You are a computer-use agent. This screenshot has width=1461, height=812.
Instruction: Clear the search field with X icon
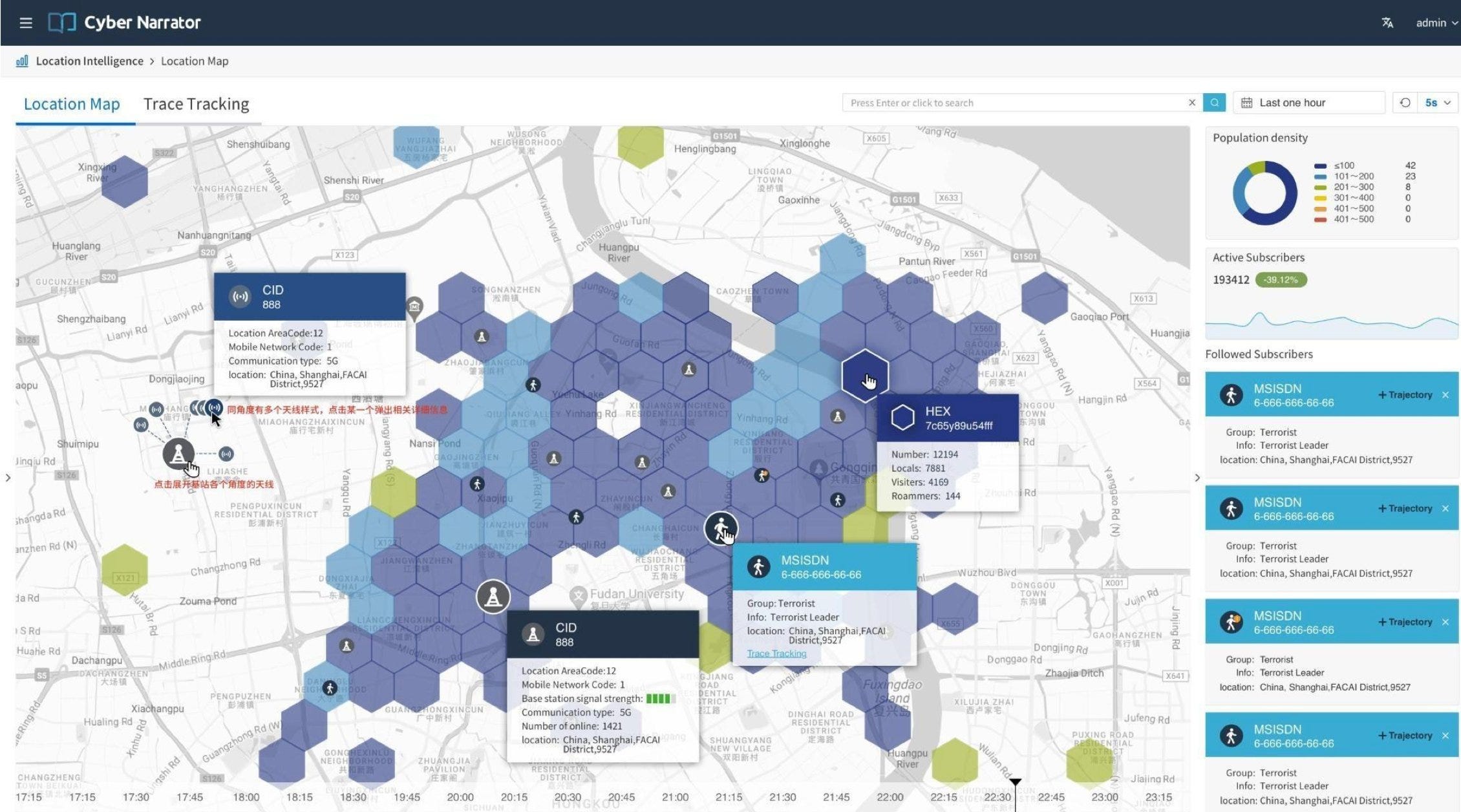pyautogui.click(x=1191, y=103)
